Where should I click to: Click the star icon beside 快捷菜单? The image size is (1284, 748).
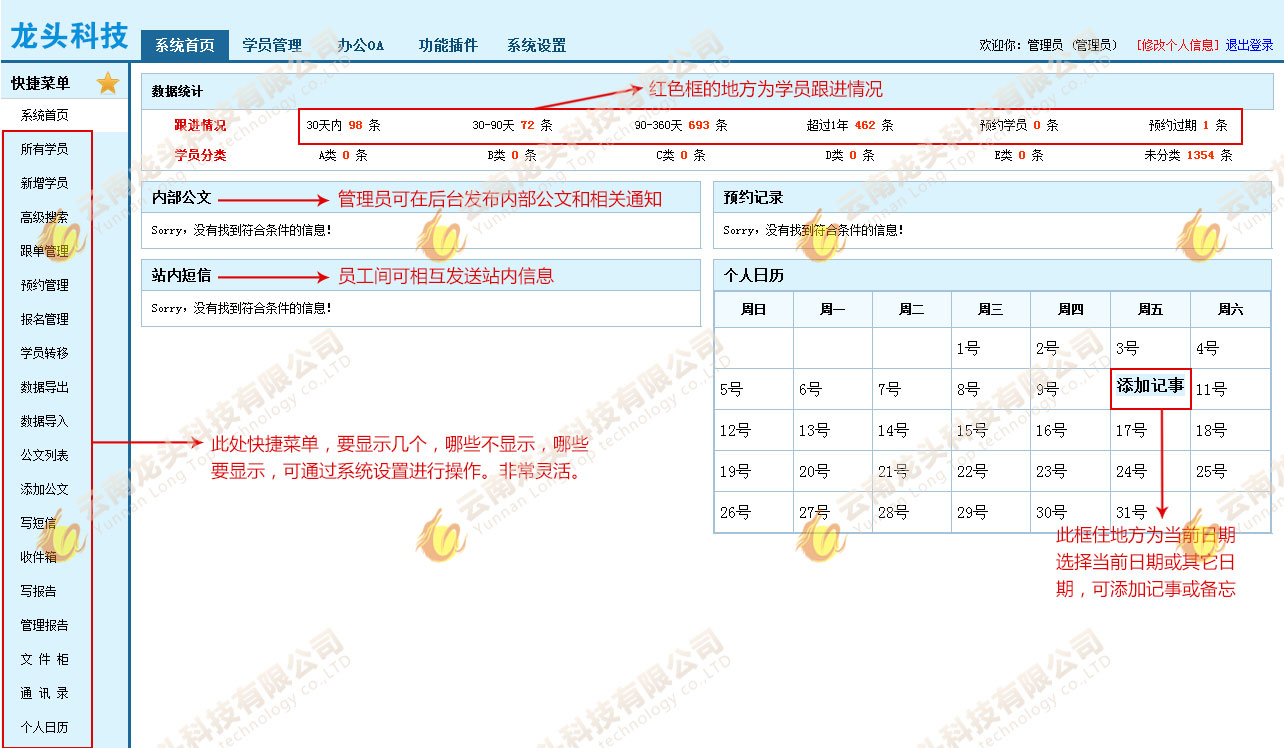[x=108, y=83]
